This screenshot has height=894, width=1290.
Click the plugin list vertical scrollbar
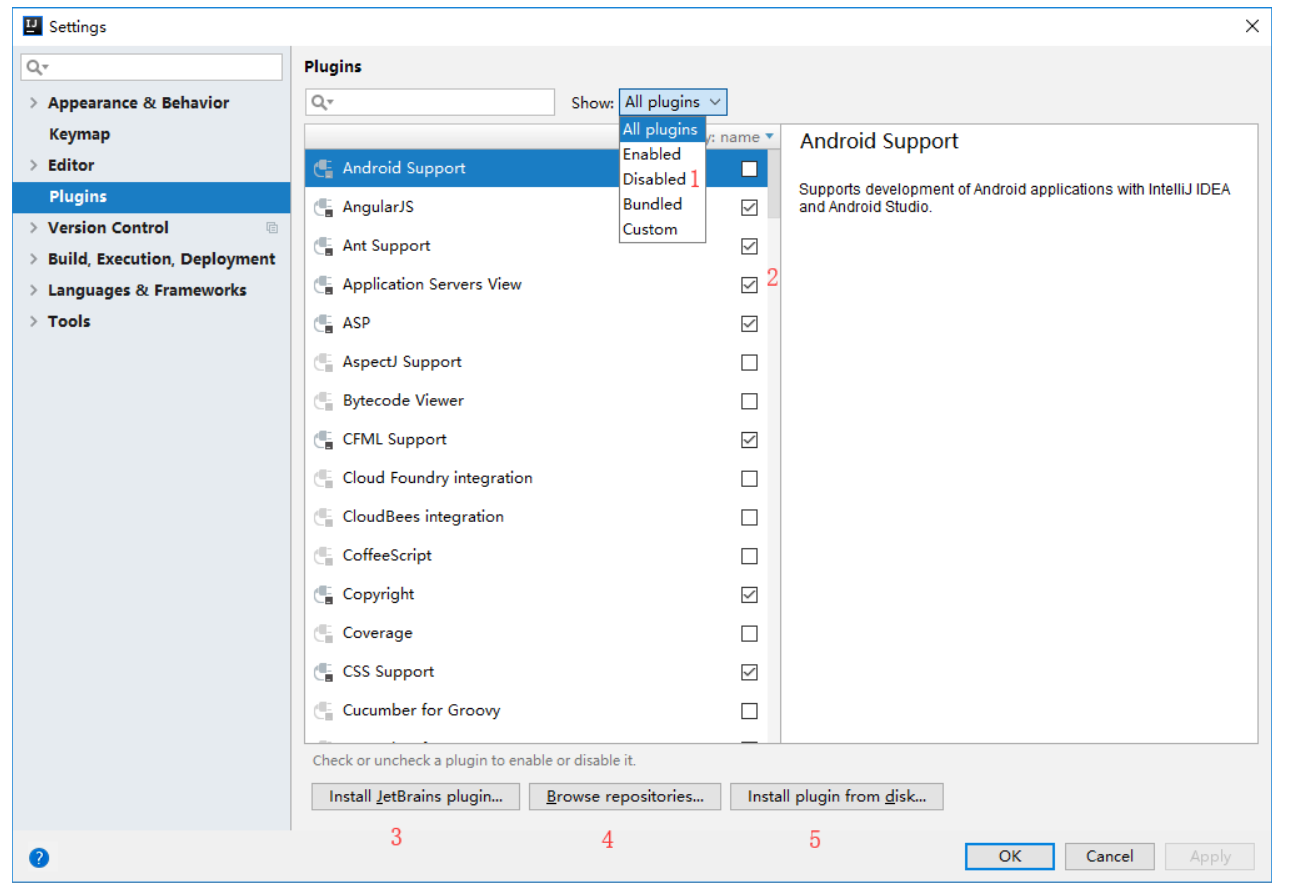(773, 183)
